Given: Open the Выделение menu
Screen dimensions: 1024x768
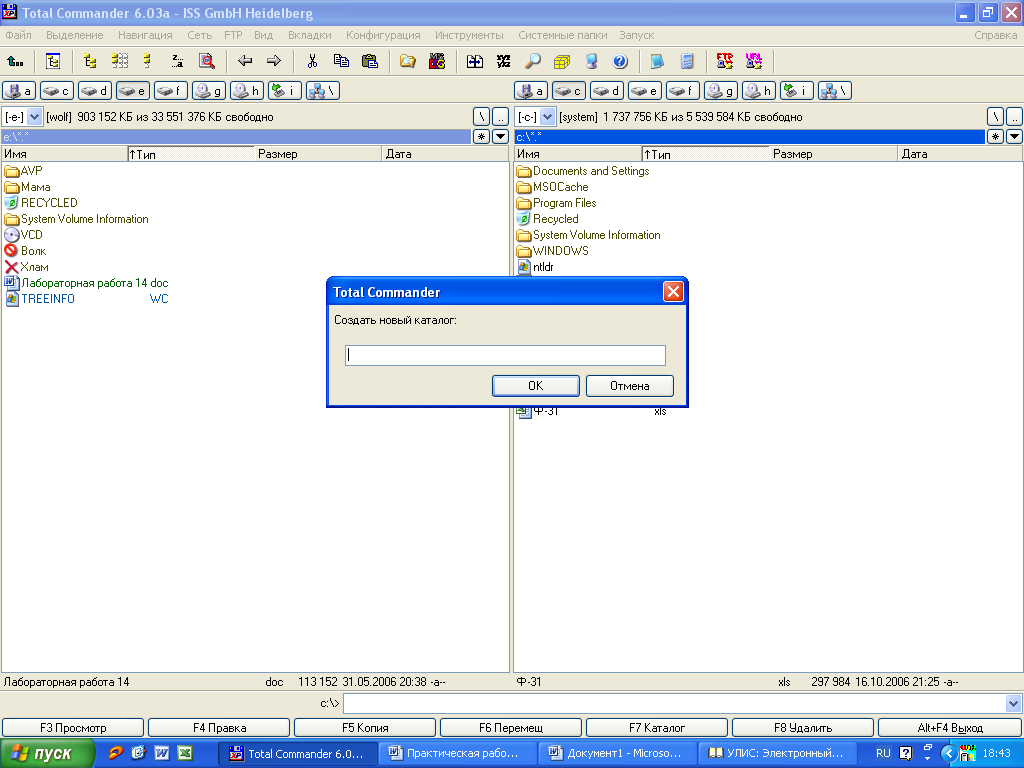Looking at the screenshot, I should 74,35.
